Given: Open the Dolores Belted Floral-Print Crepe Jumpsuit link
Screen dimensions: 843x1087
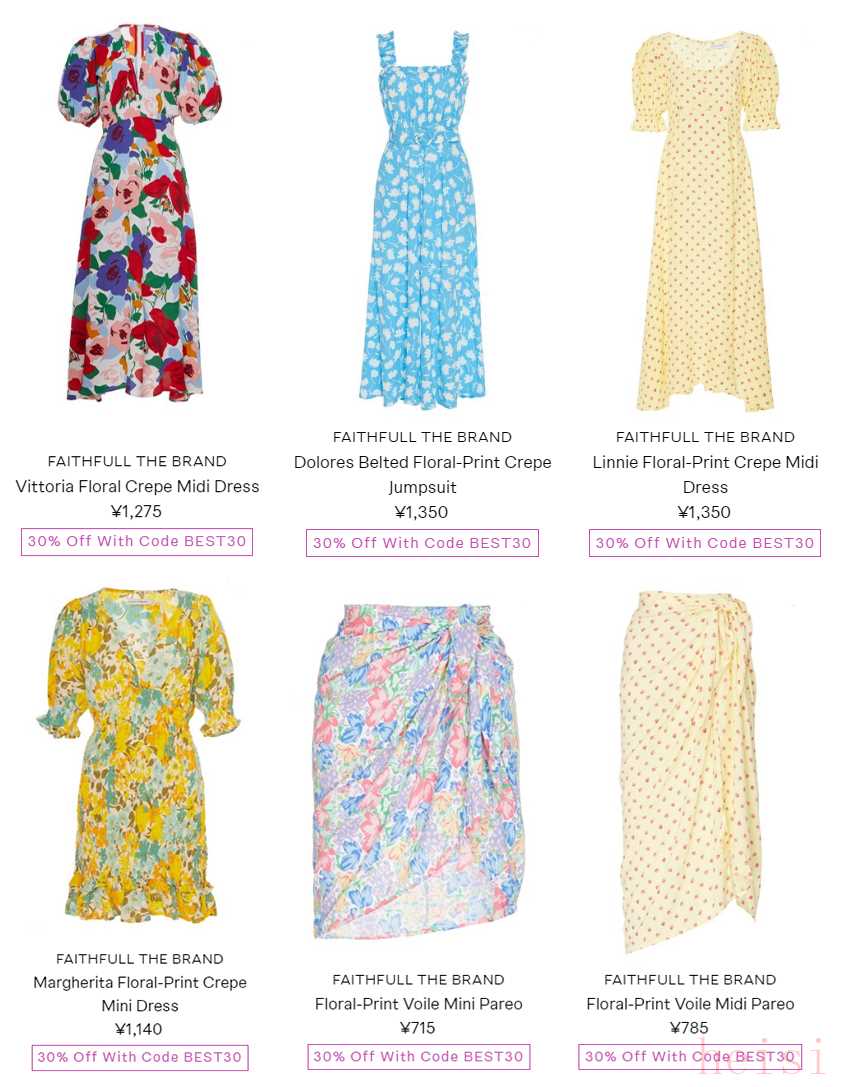Looking at the screenshot, I should (x=422, y=475).
